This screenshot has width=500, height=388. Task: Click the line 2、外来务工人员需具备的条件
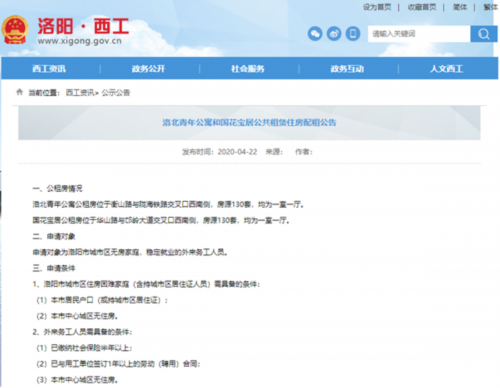[x=82, y=332]
